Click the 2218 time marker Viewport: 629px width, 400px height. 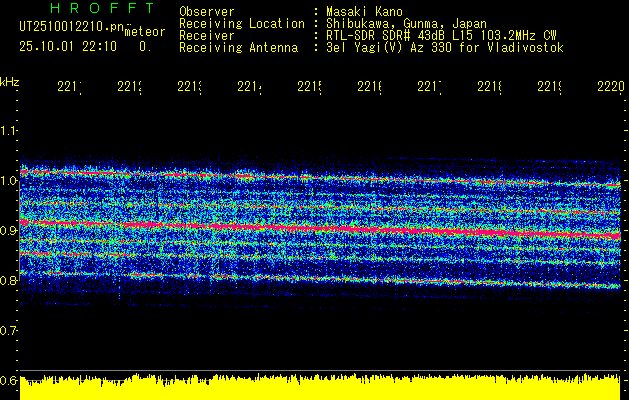click(490, 86)
